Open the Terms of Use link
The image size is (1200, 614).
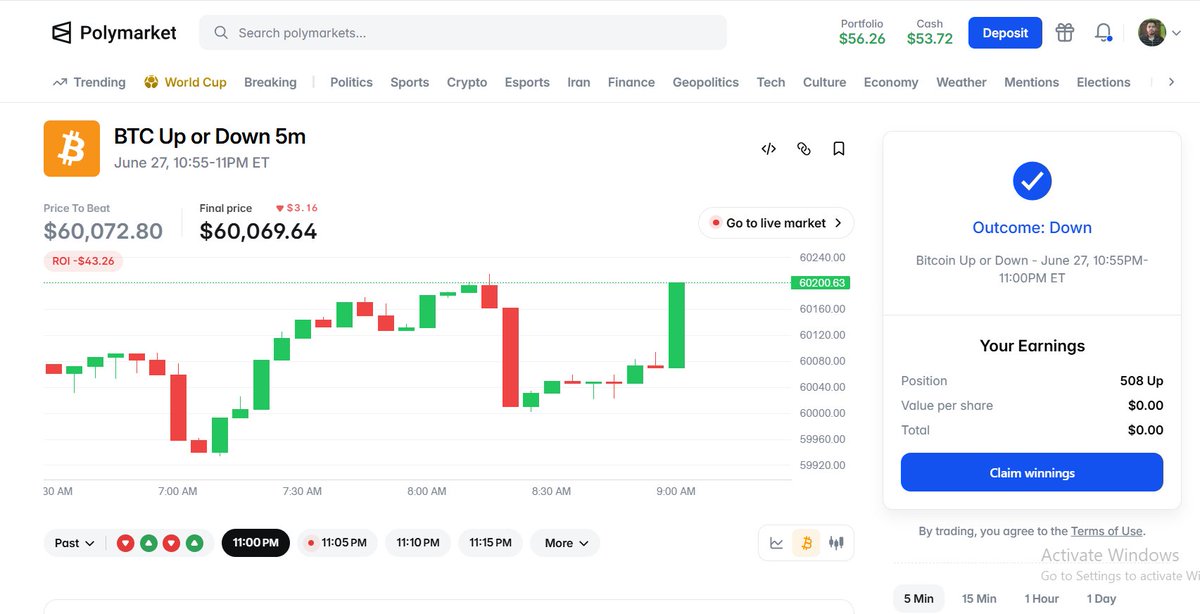coord(1106,531)
